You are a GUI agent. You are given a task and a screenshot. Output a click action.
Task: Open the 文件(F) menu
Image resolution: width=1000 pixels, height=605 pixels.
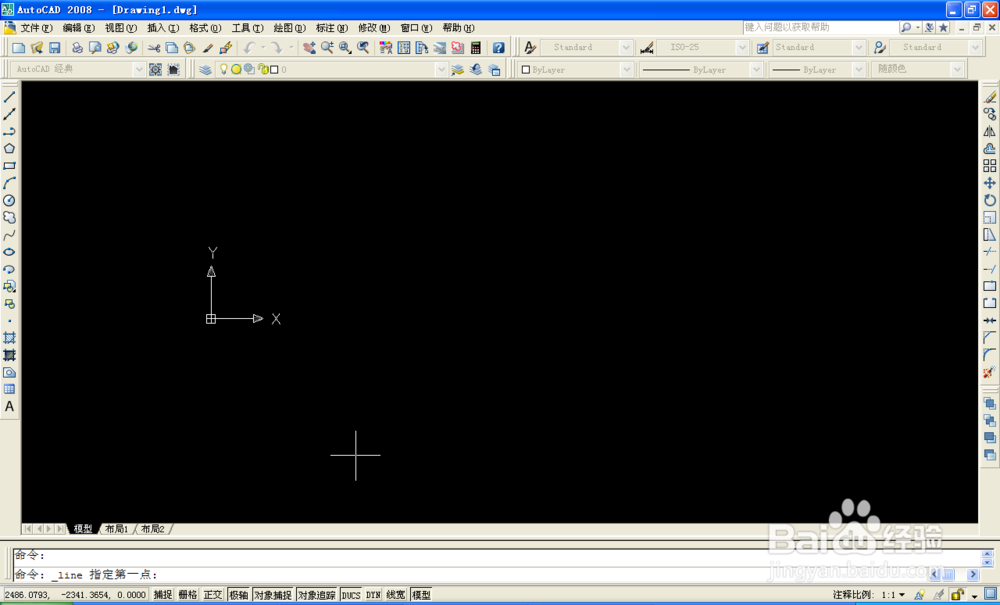36,28
